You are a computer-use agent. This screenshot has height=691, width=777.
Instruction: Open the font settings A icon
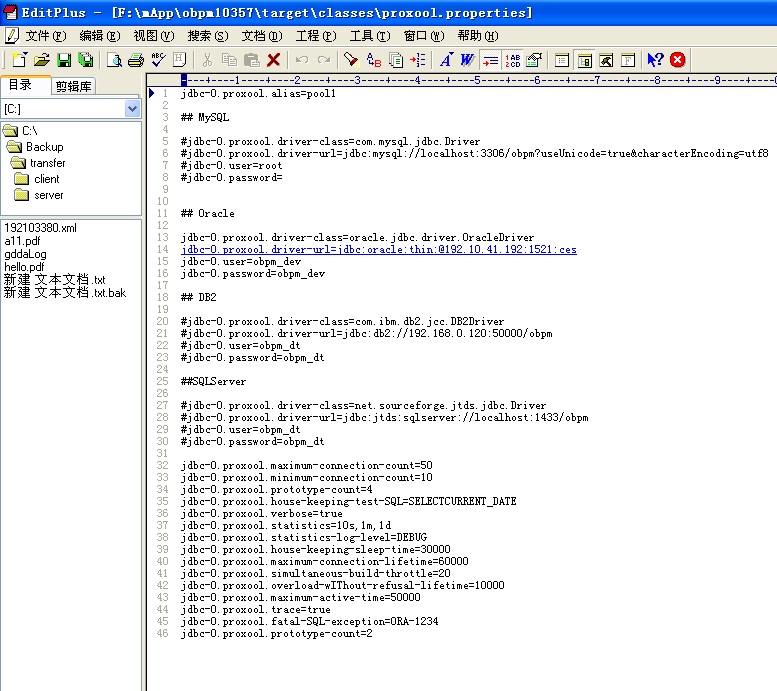446,60
